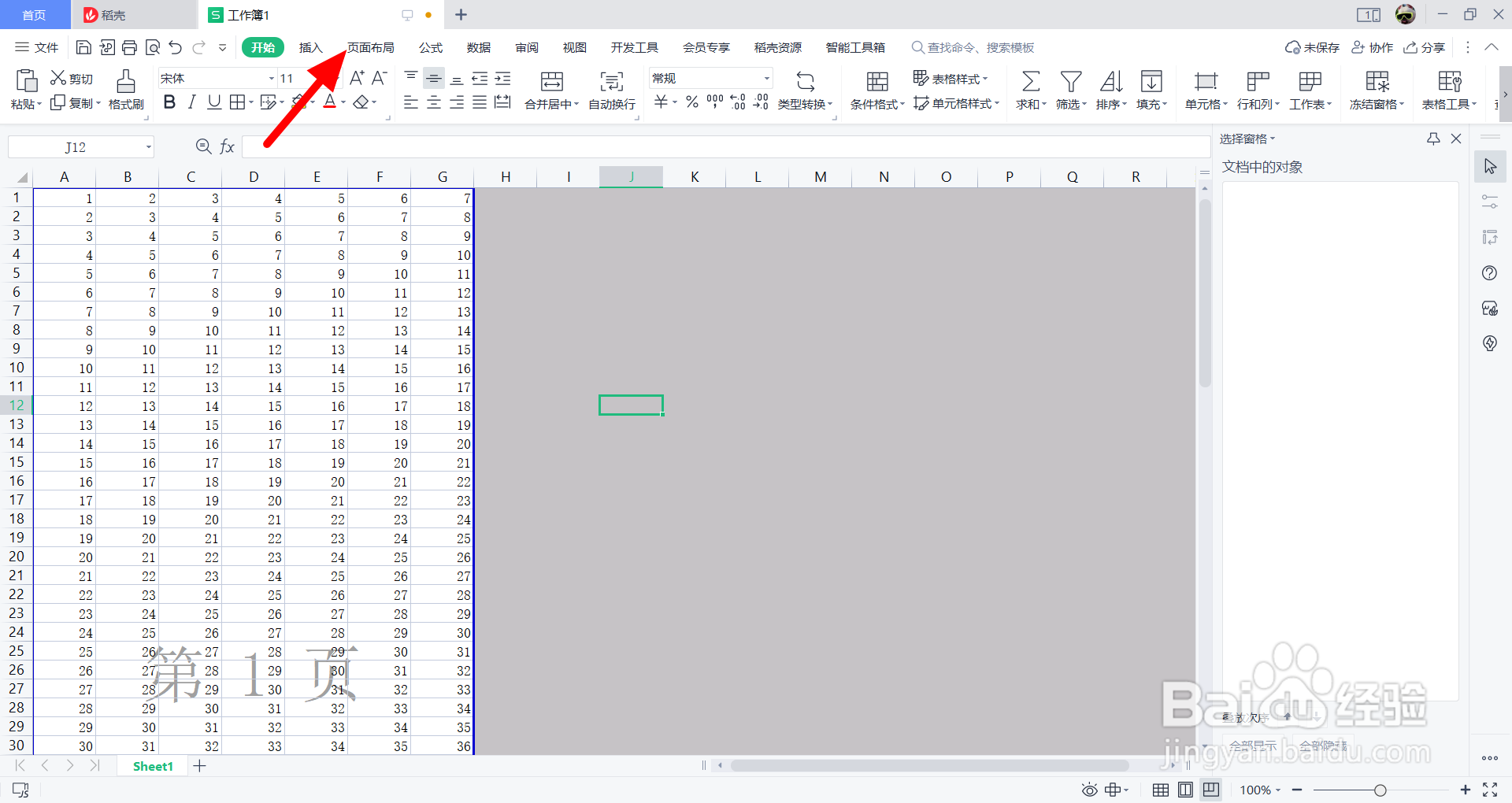This screenshot has height=803, width=1512.
Task: Click the Save icon in quick access toolbar
Action: pos(83,47)
